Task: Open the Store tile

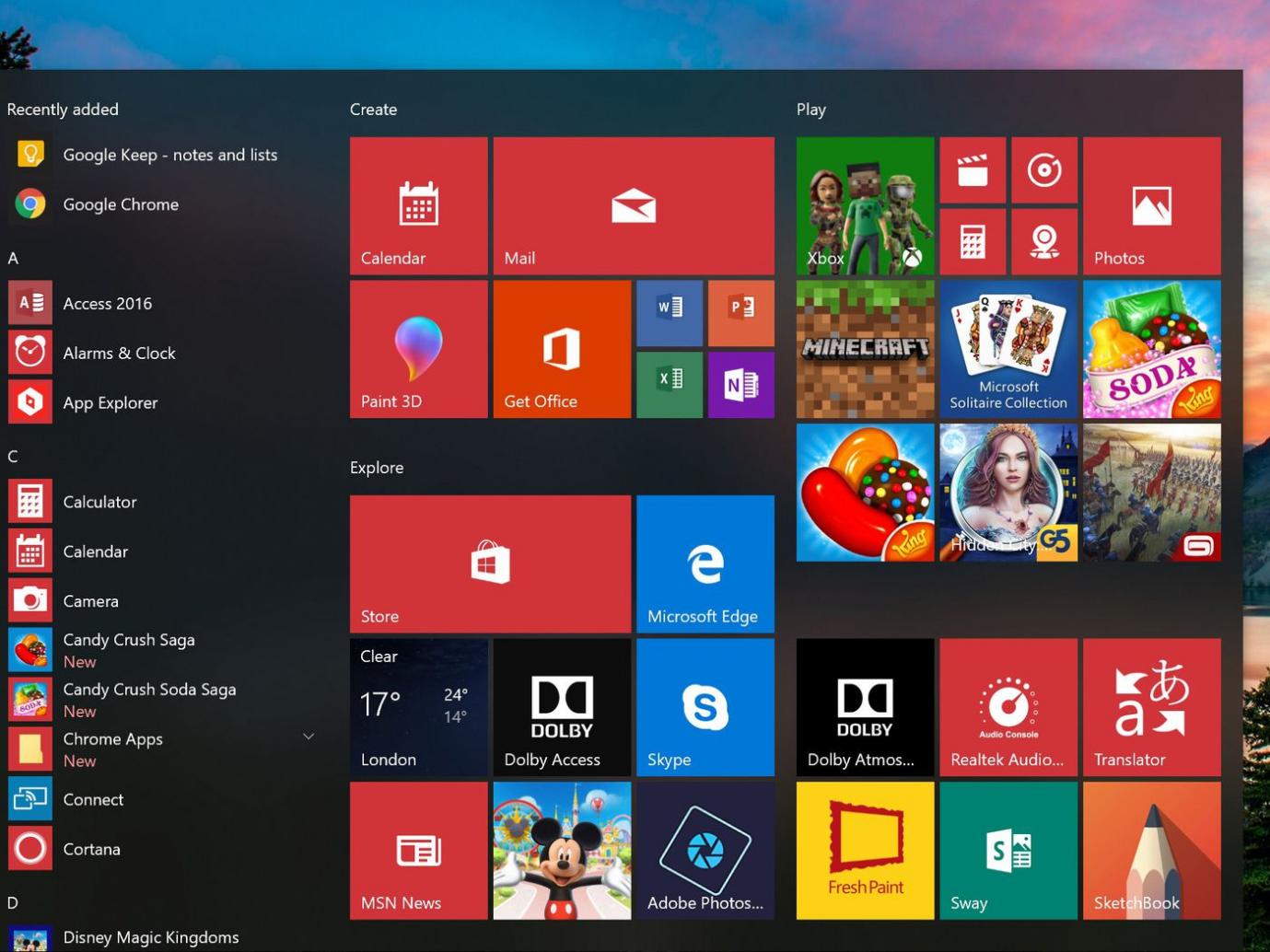Action: [x=490, y=563]
